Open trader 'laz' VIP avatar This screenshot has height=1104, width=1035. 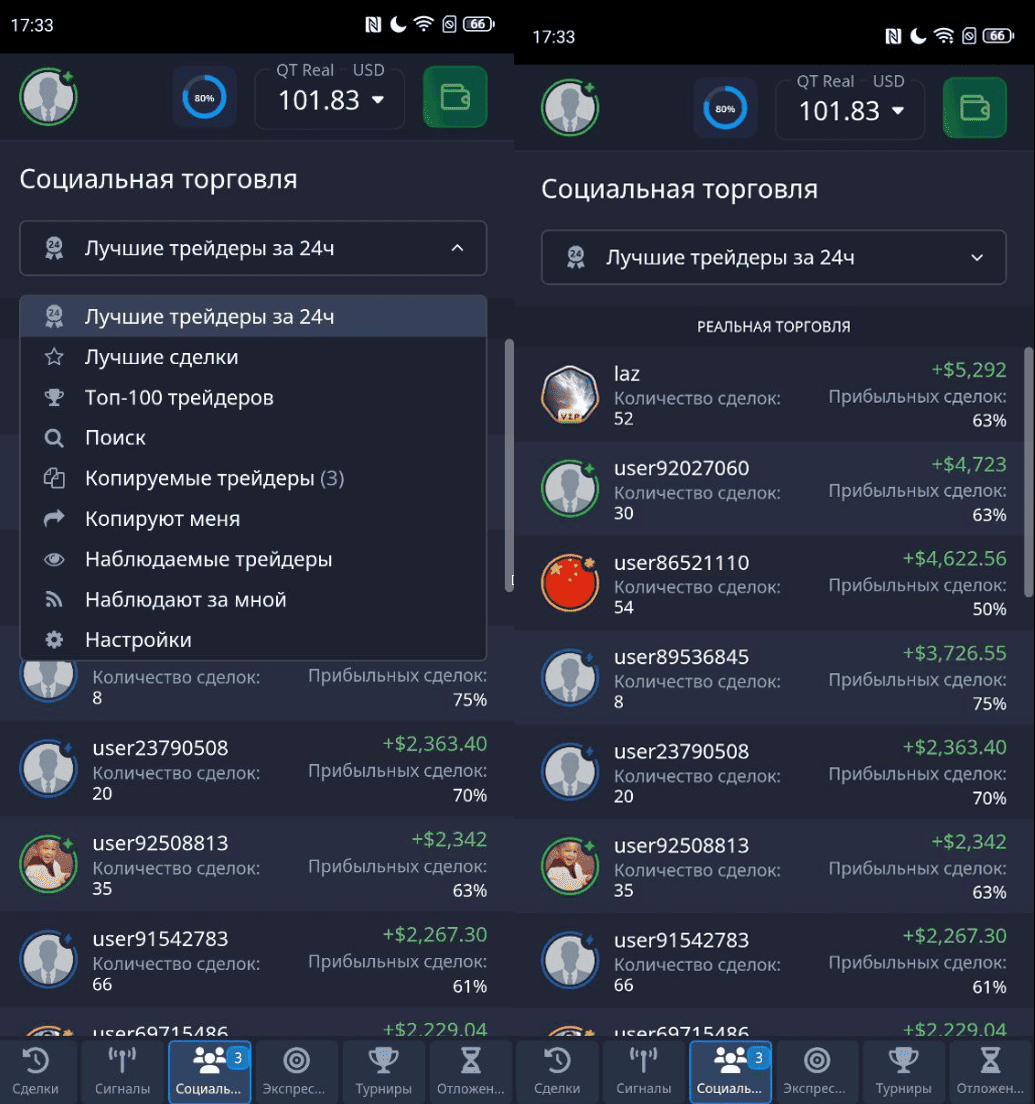[570, 395]
